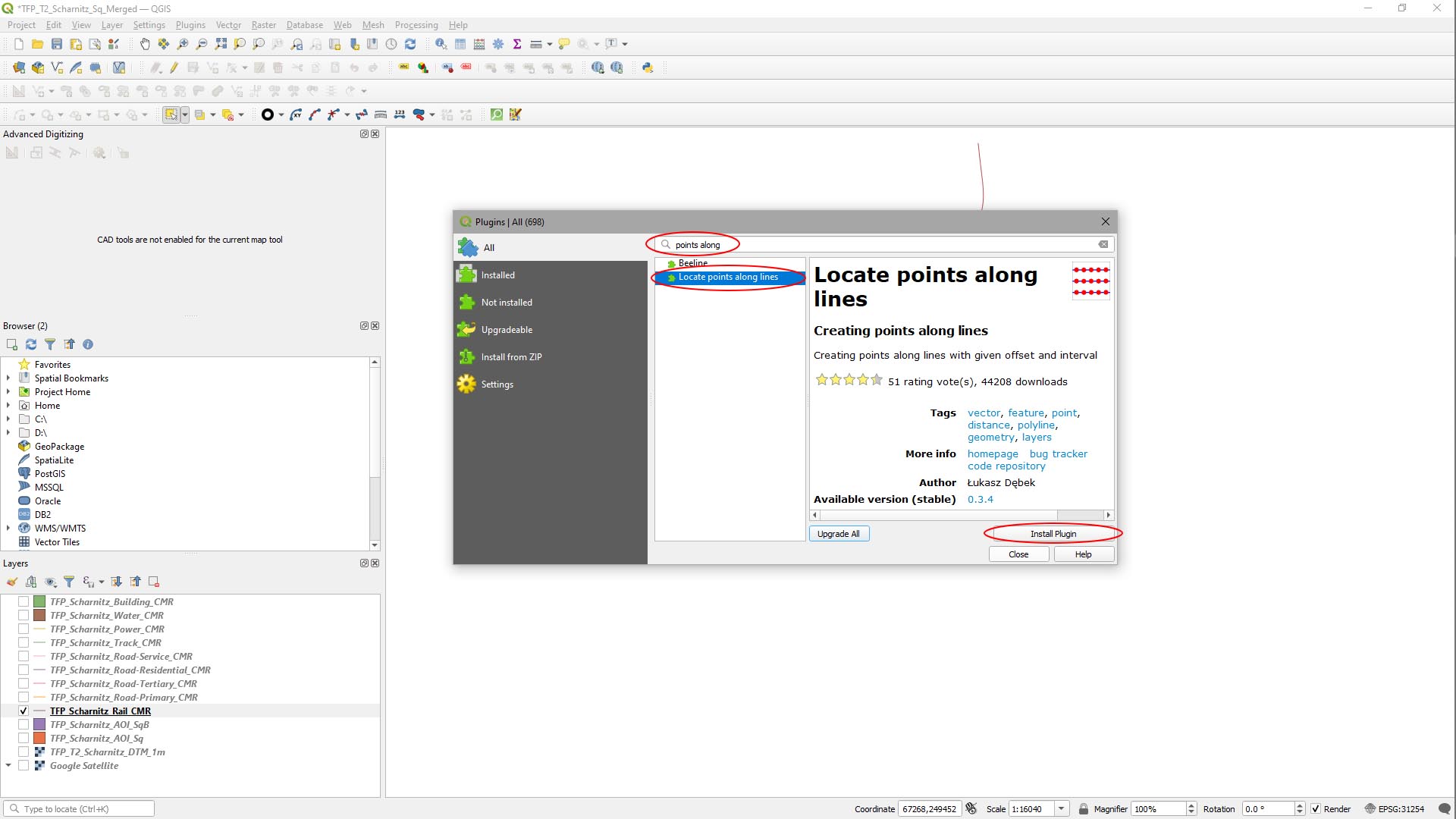Open the Plugins menu

click(190, 25)
